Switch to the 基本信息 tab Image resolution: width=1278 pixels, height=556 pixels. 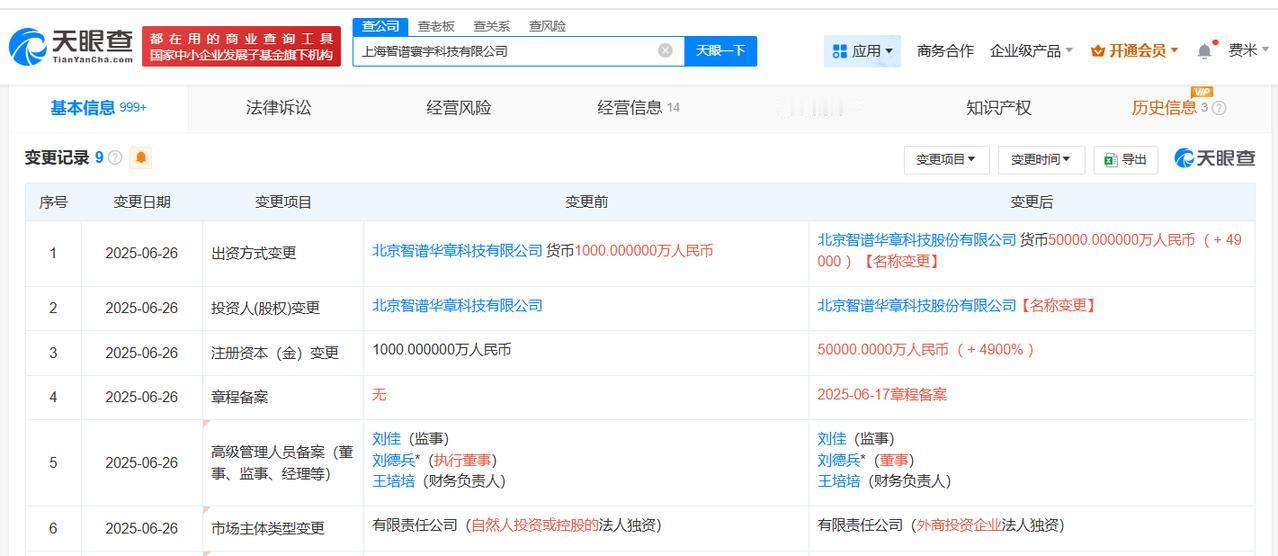pyautogui.click(x=98, y=108)
